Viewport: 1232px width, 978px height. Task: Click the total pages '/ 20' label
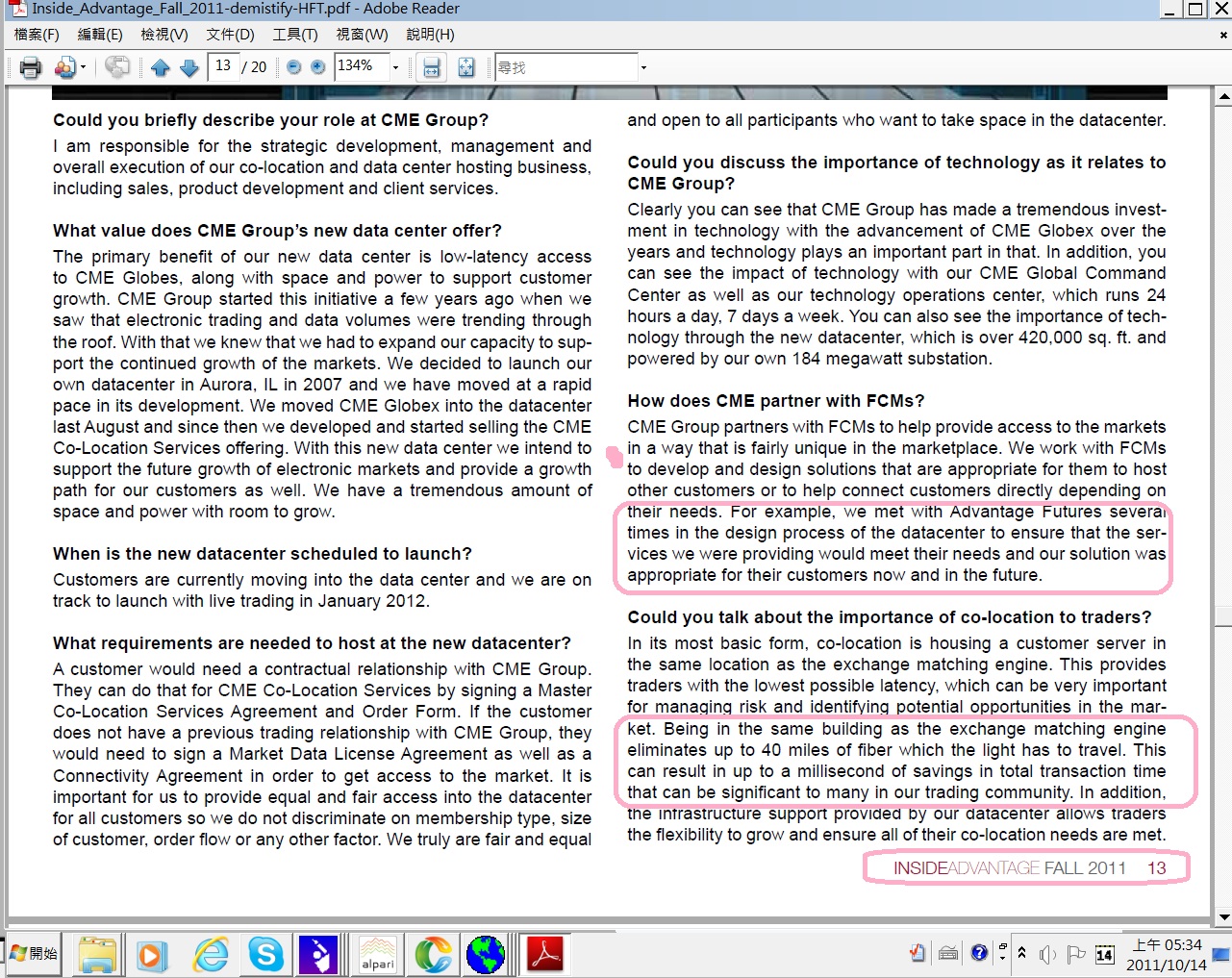[255, 67]
